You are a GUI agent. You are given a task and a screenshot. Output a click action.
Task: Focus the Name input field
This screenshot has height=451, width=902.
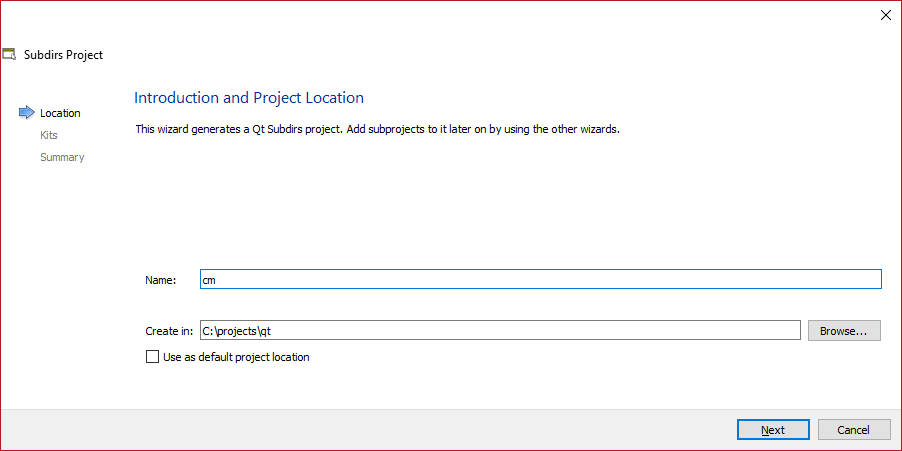[540, 280]
